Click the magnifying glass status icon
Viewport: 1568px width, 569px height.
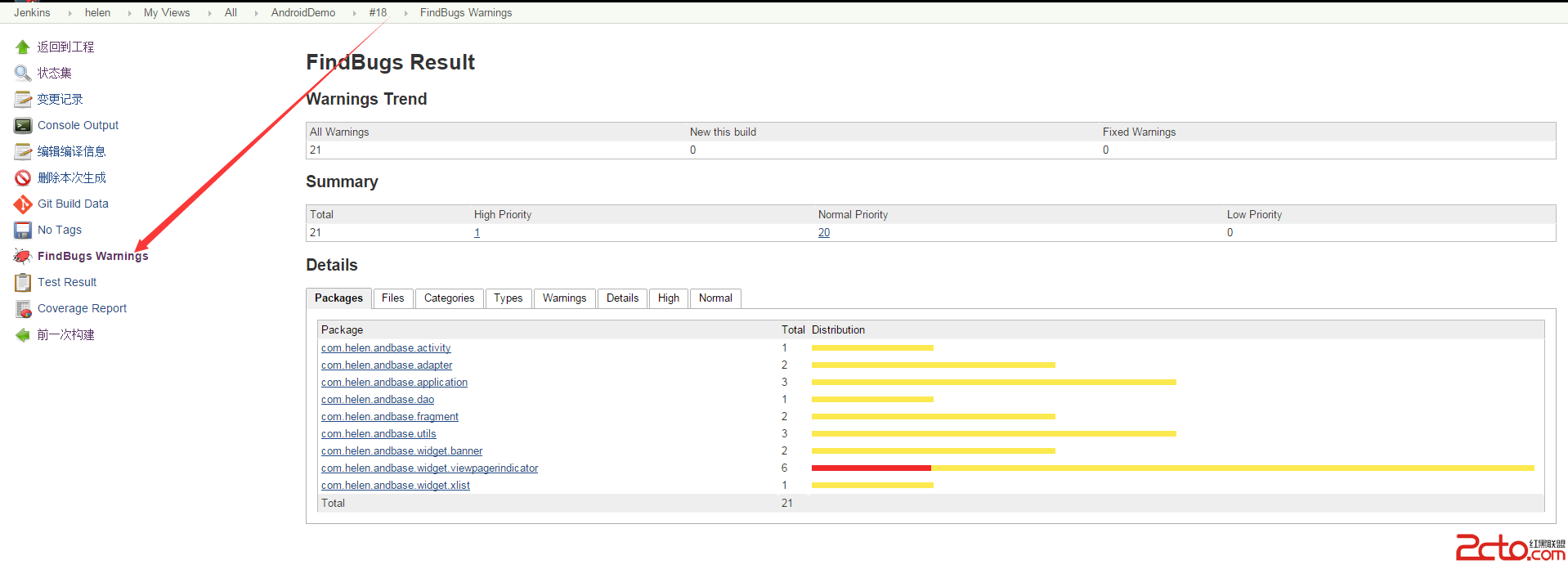[23, 74]
